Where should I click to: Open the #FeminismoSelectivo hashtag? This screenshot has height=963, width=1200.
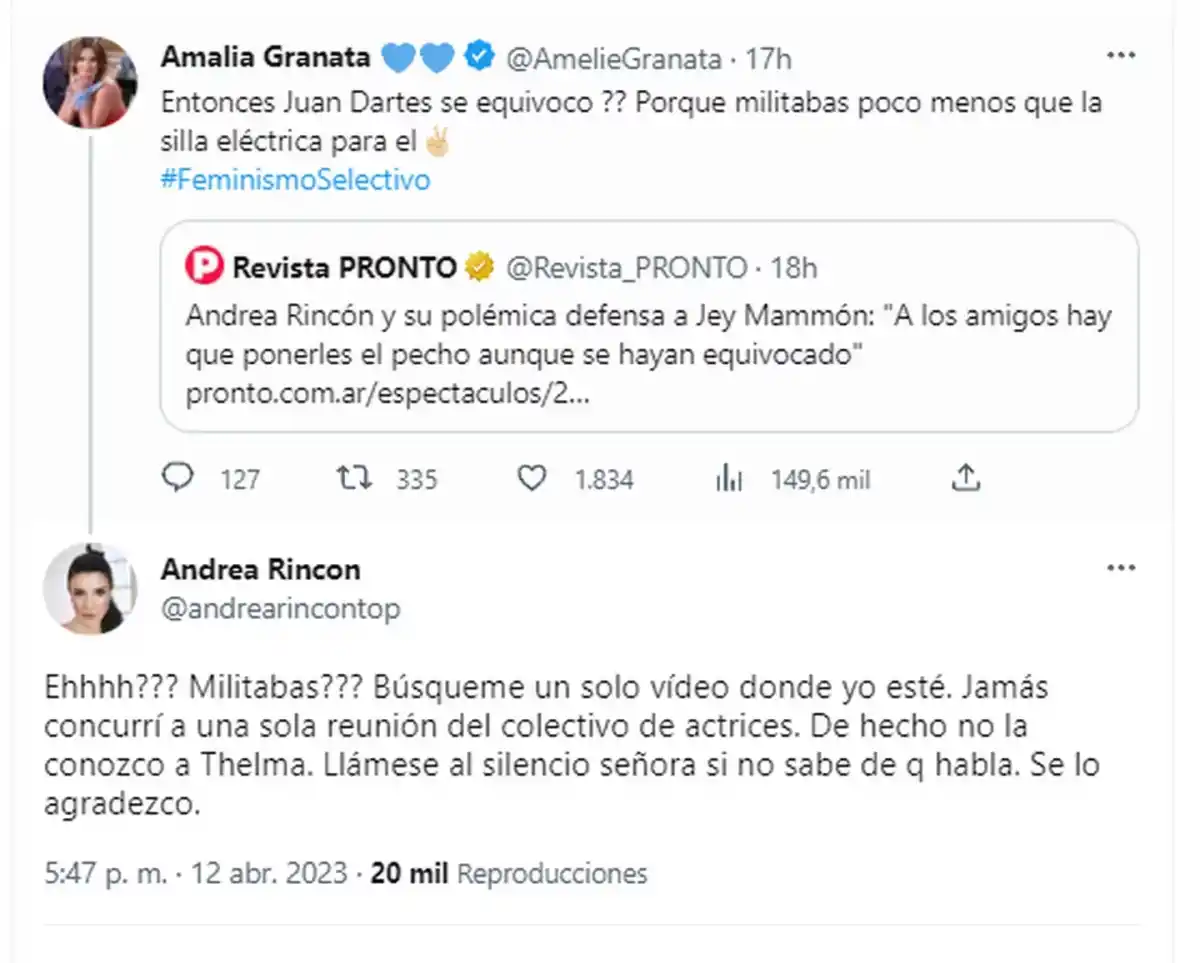(x=296, y=179)
